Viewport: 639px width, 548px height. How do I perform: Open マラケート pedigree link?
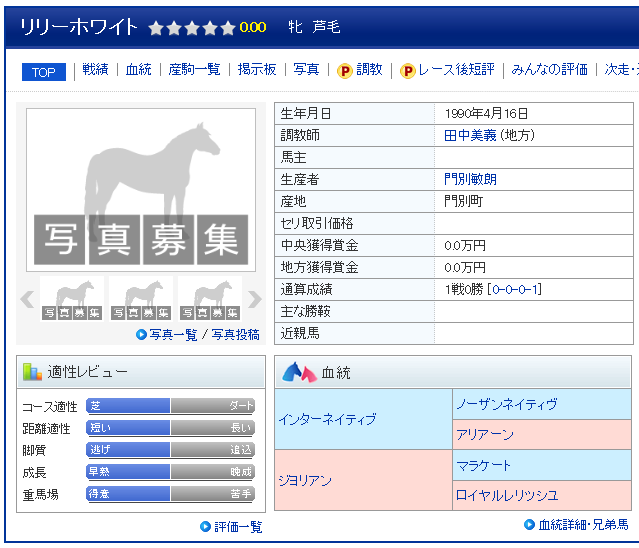[x=483, y=465]
